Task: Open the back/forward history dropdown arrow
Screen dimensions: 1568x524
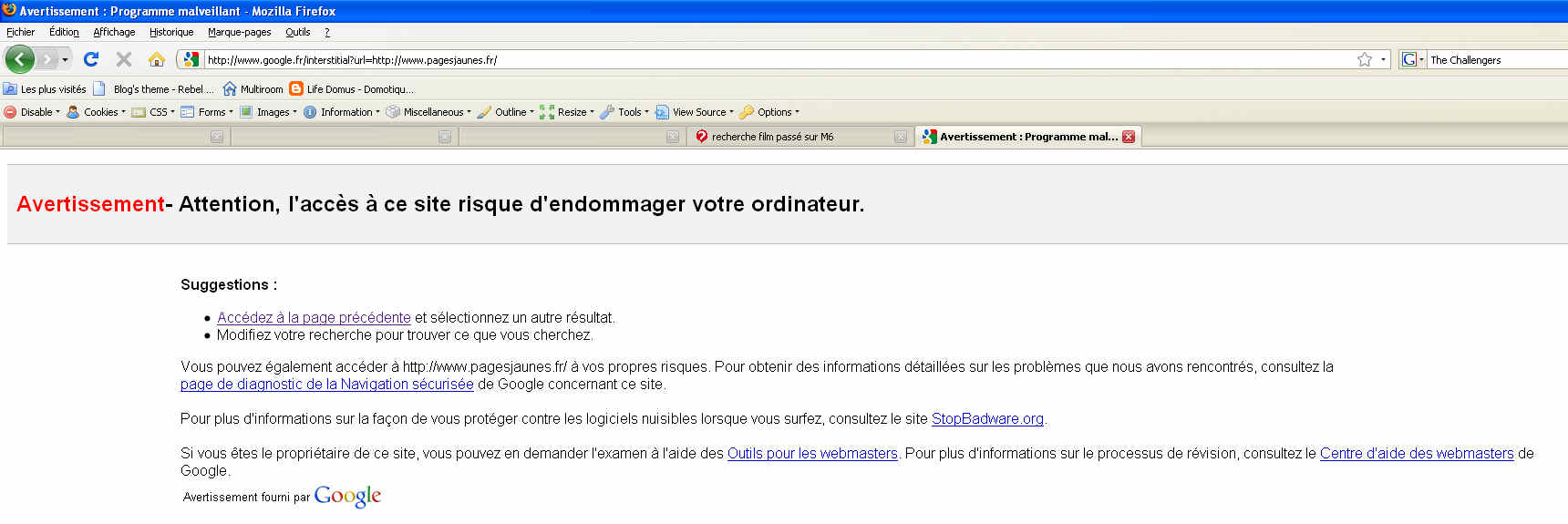Action: (65, 60)
